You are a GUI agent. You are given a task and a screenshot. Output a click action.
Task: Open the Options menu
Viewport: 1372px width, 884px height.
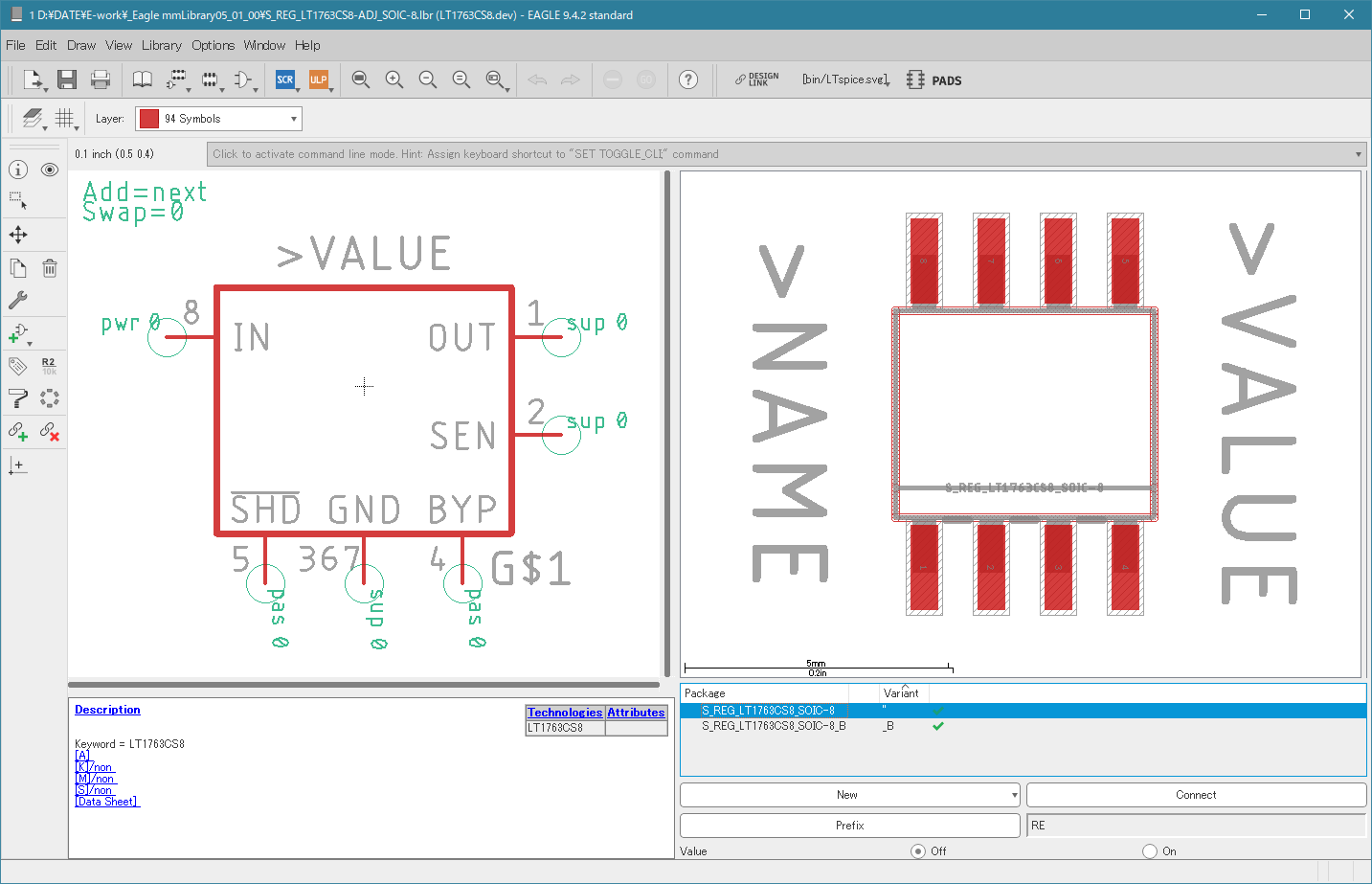point(213,45)
